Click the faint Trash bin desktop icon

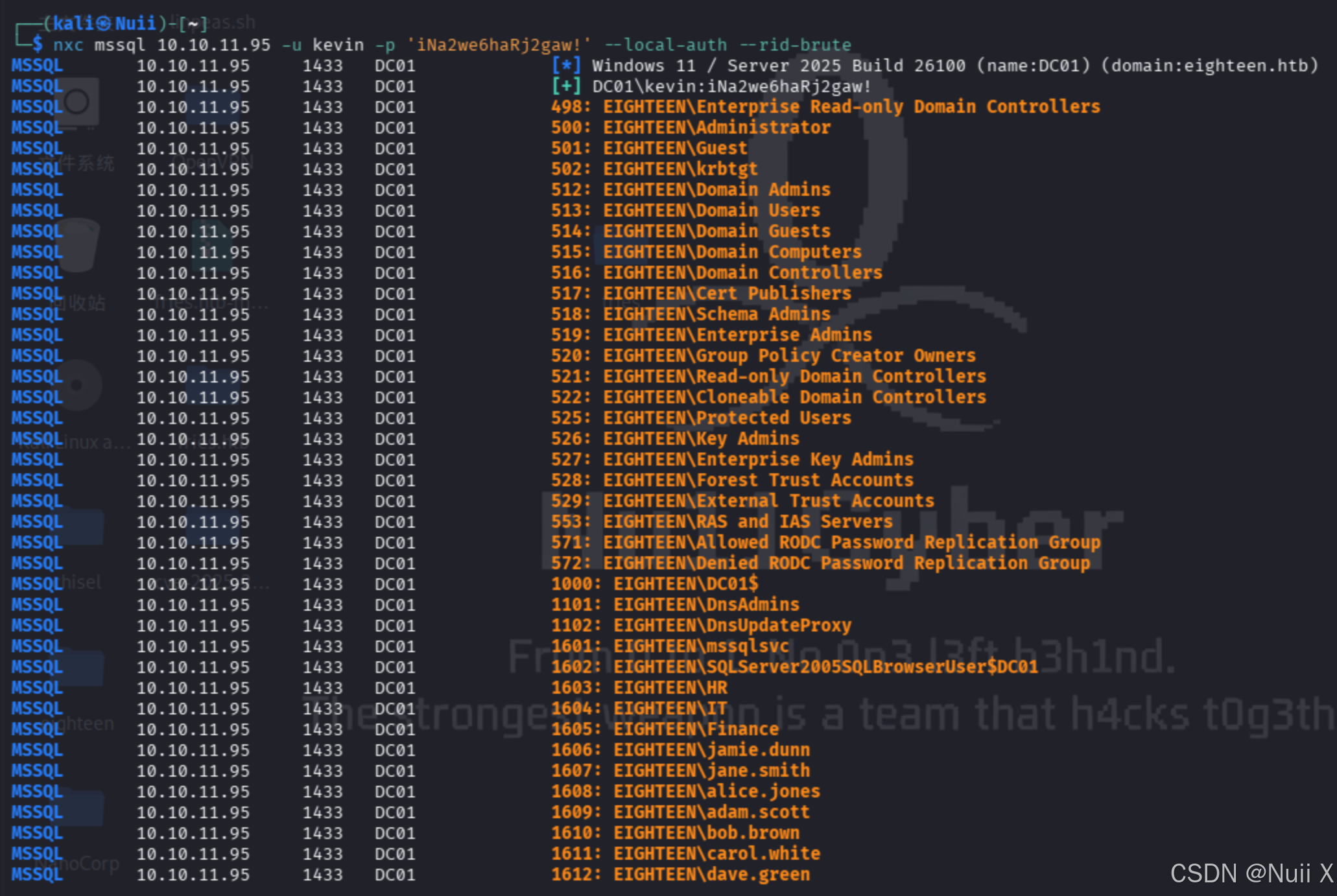click(x=78, y=245)
